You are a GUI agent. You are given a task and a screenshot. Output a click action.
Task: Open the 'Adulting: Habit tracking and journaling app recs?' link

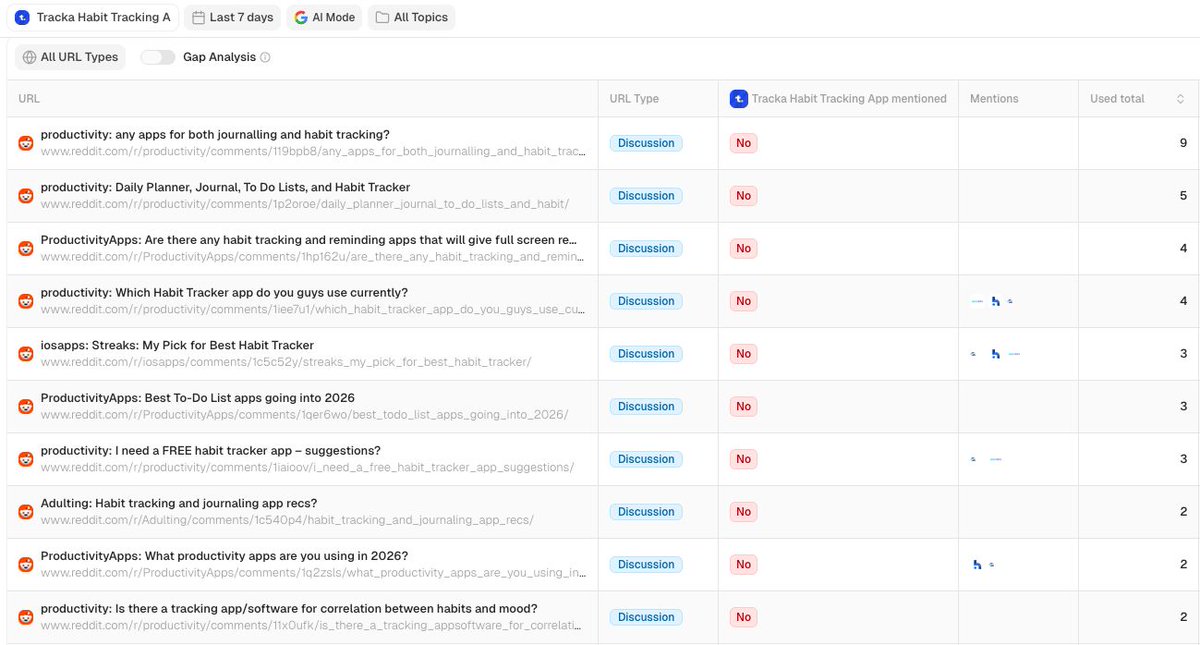click(x=179, y=503)
